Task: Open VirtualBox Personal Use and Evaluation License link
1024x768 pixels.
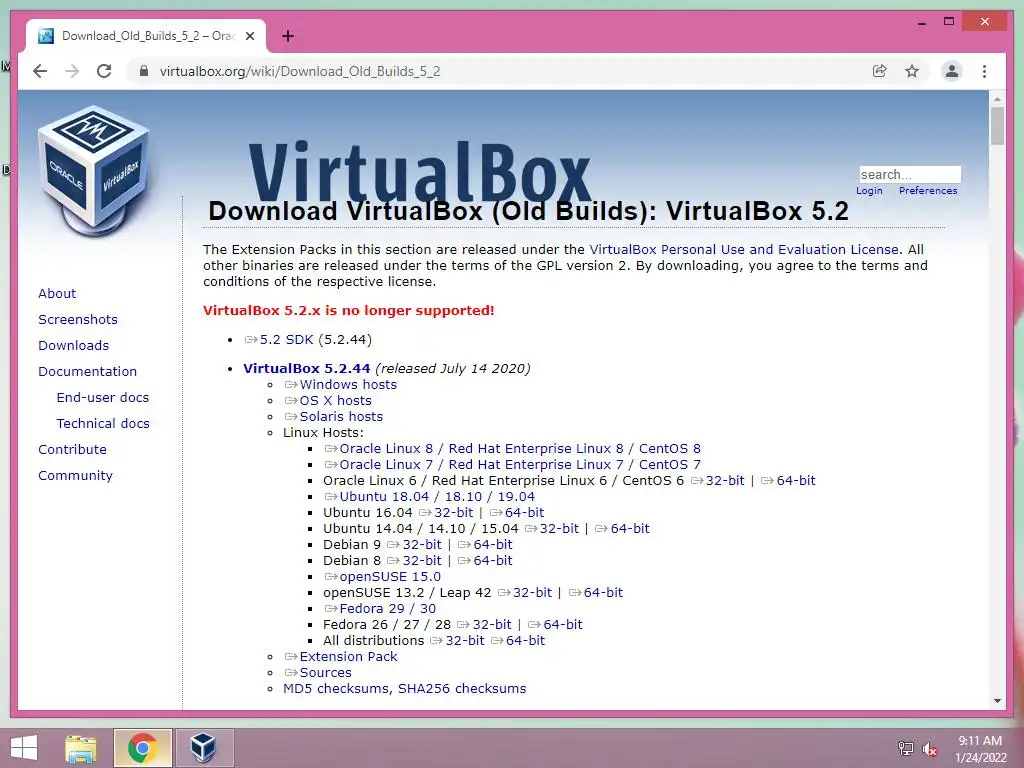Action: pyautogui.click(x=744, y=249)
